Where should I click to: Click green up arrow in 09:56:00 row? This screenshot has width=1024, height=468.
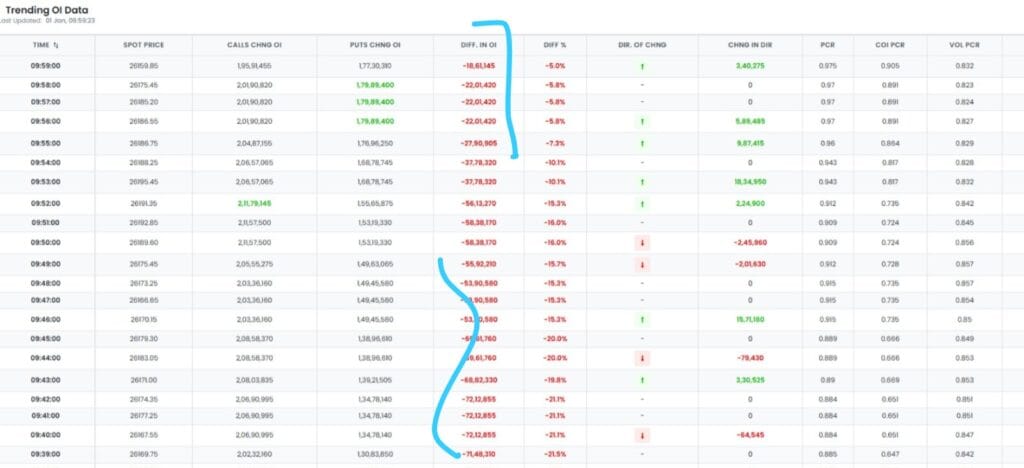(642, 121)
